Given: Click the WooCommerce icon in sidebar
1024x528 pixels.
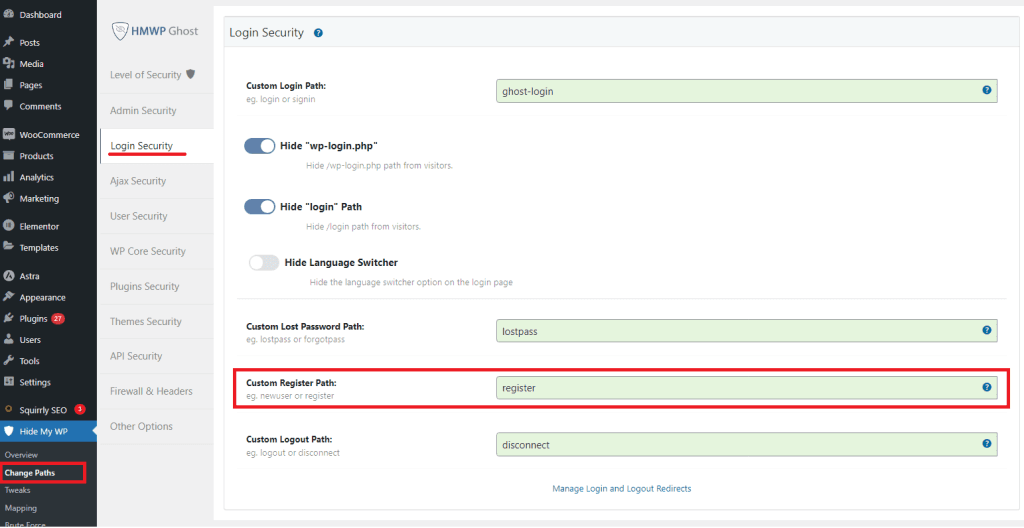Looking at the screenshot, I should pyautogui.click(x=9, y=134).
